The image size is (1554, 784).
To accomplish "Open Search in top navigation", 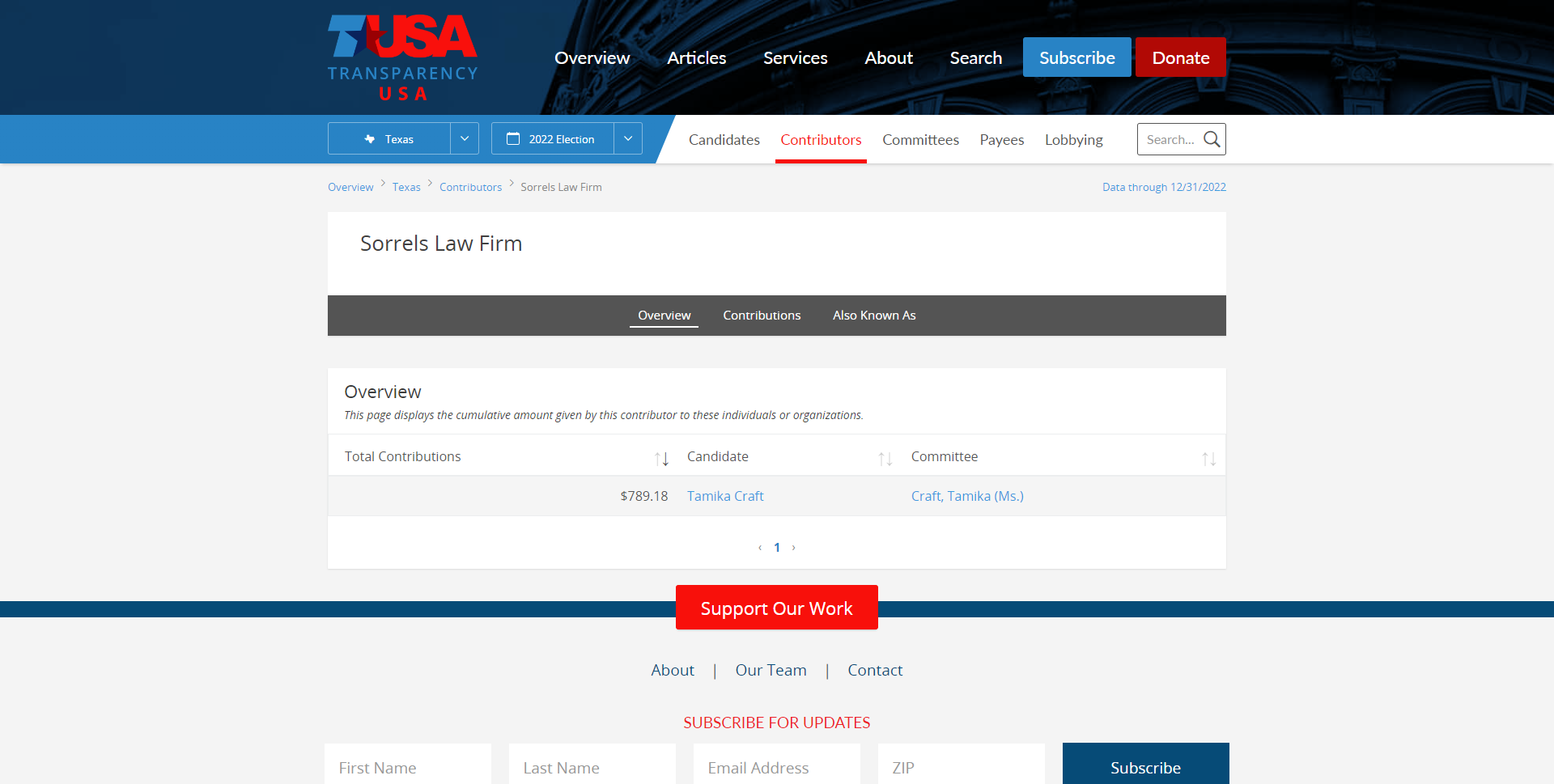I will (975, 58).
